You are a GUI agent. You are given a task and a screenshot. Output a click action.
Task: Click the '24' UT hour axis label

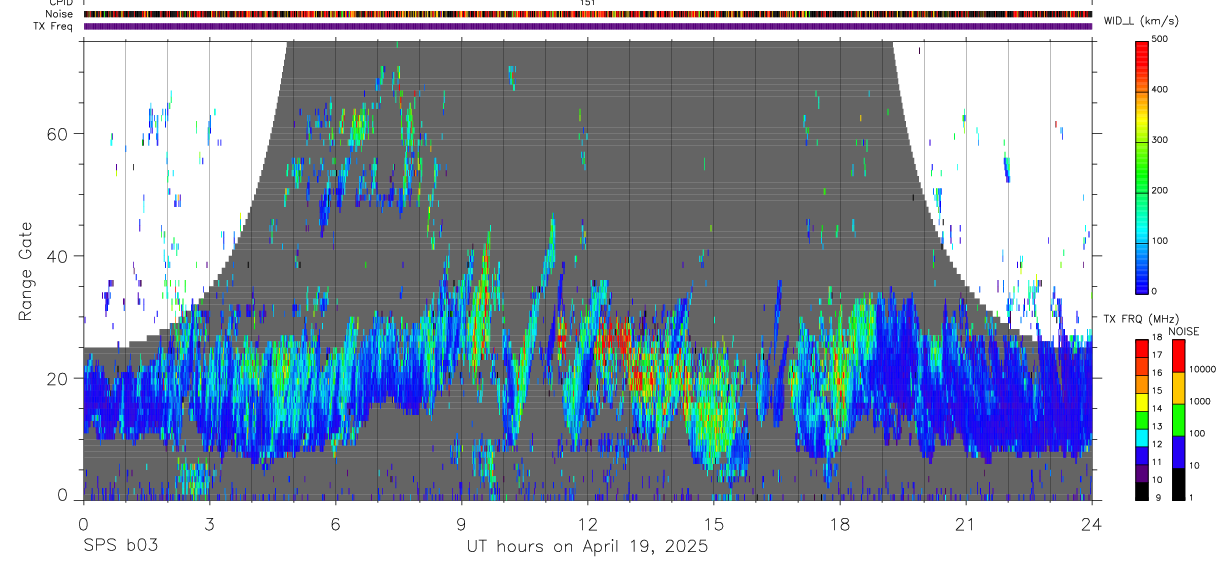[1092, 523]
